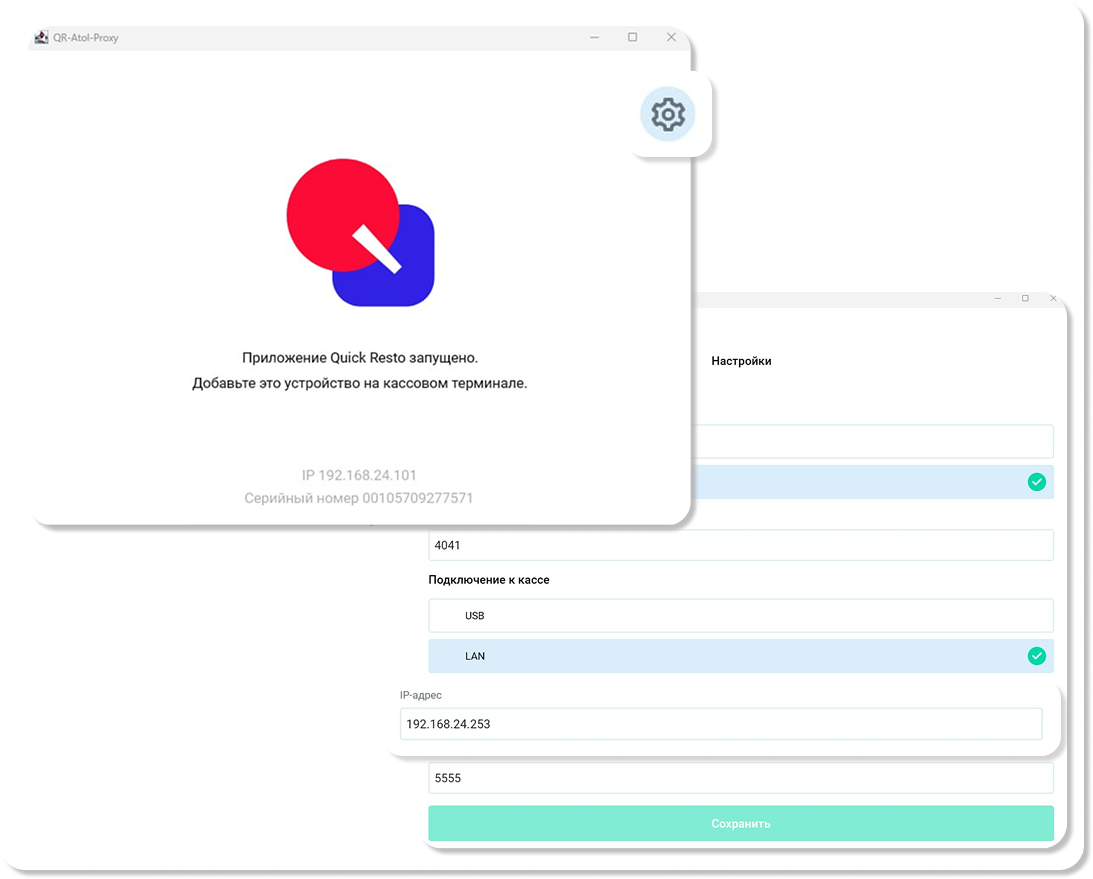Select the USB connection option
Image resolution: width=1093 pixels, height=879 pixels.
[x=741, y=616]
